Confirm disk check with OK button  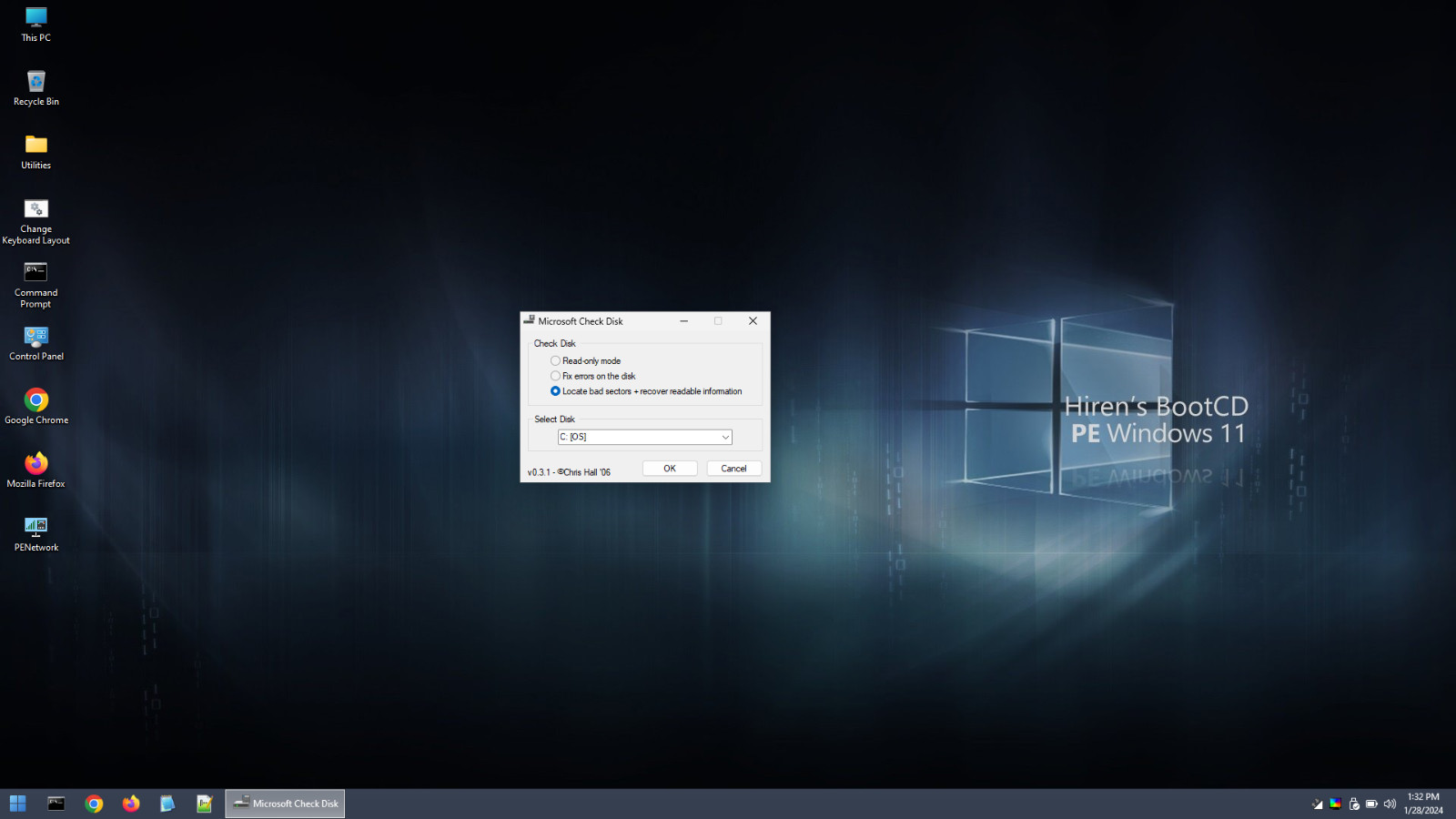[669, 468]
